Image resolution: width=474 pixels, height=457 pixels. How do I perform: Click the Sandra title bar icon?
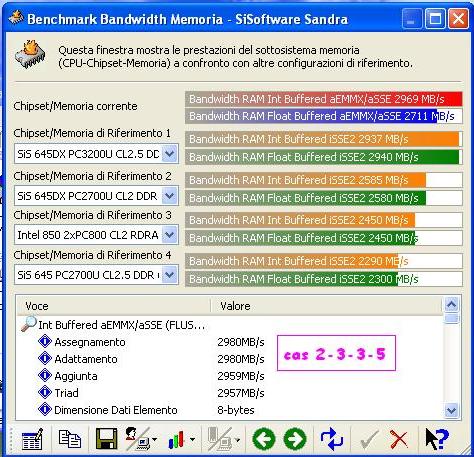click(15, 17)
